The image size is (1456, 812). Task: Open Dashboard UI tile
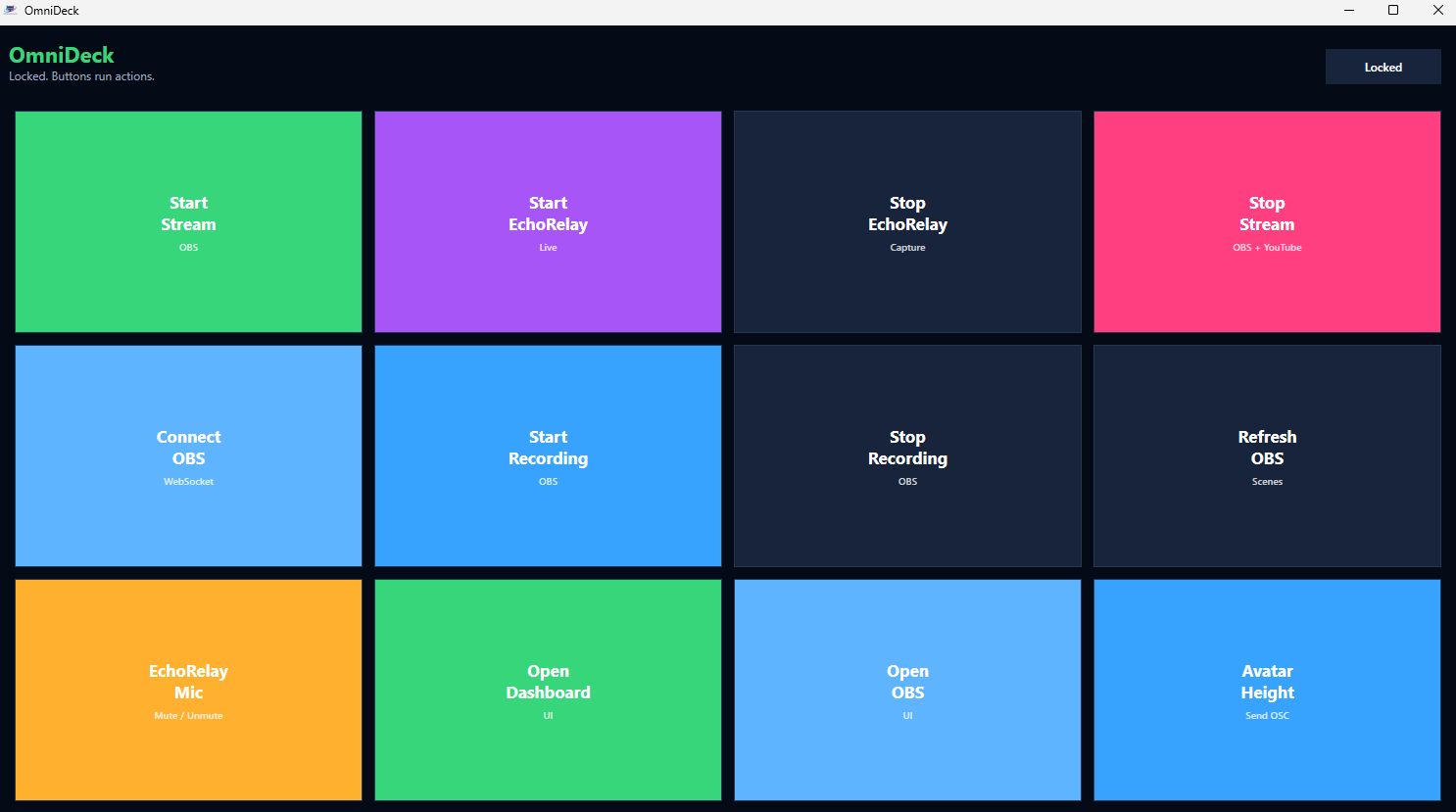[548, 690]
